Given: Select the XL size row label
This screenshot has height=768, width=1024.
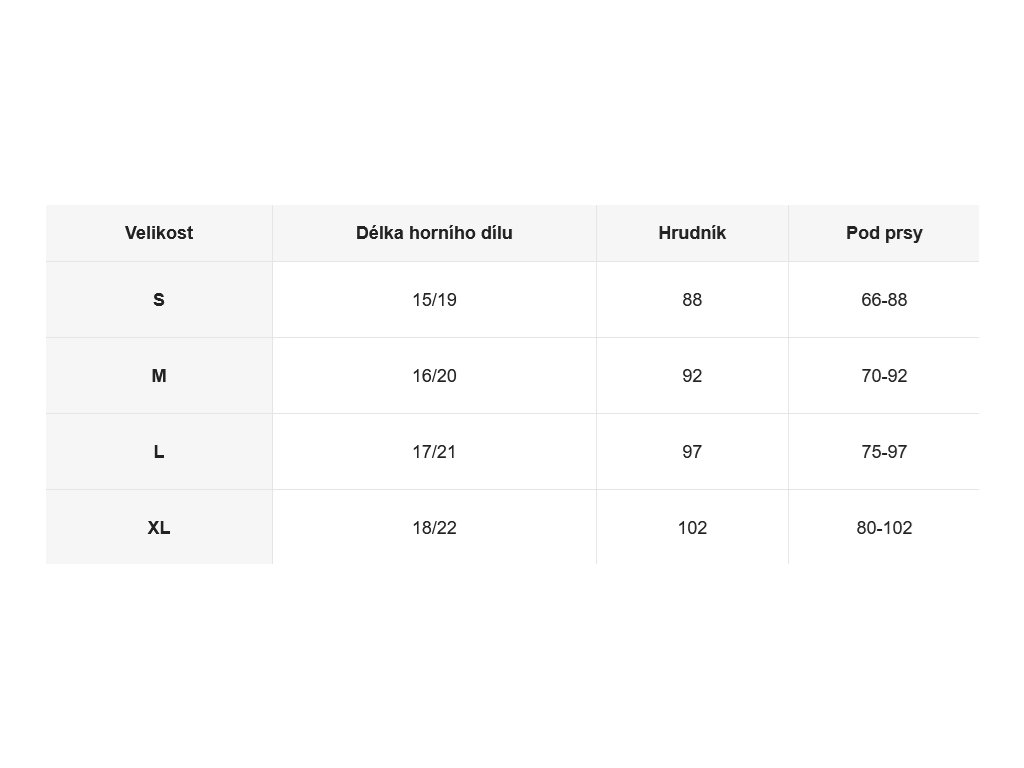Looking at the screenshot, I should click(x=159, y=527).
